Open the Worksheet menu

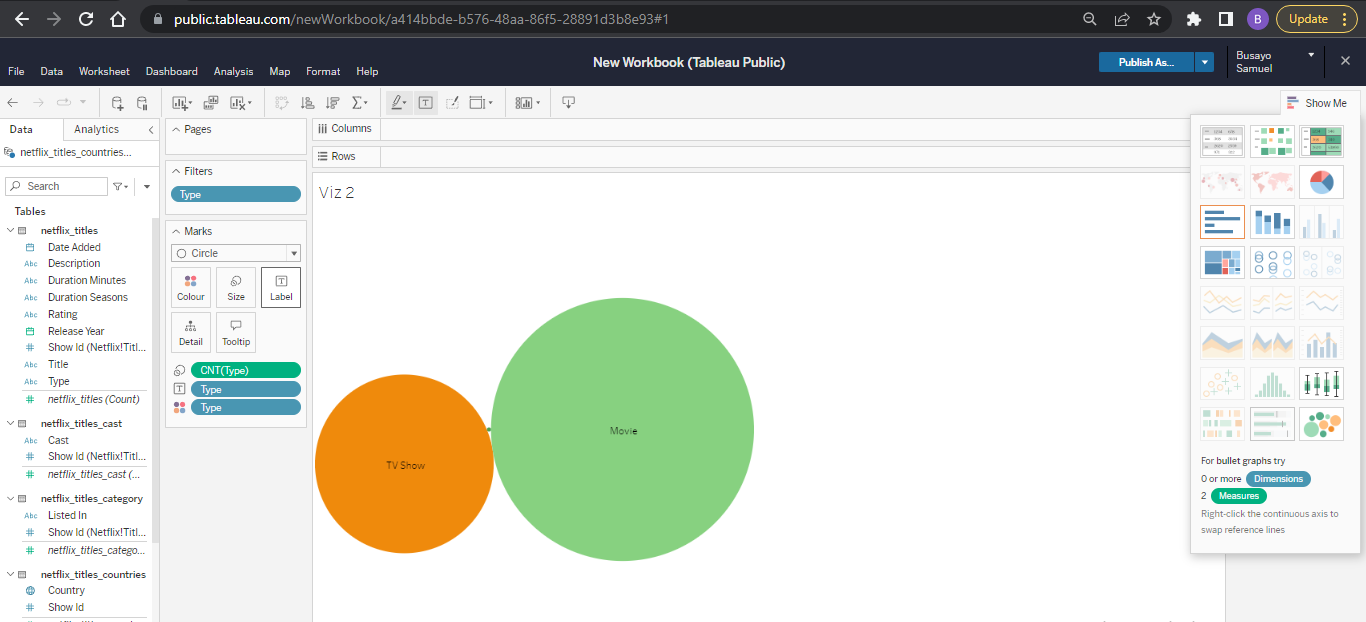tap(104, 72)
